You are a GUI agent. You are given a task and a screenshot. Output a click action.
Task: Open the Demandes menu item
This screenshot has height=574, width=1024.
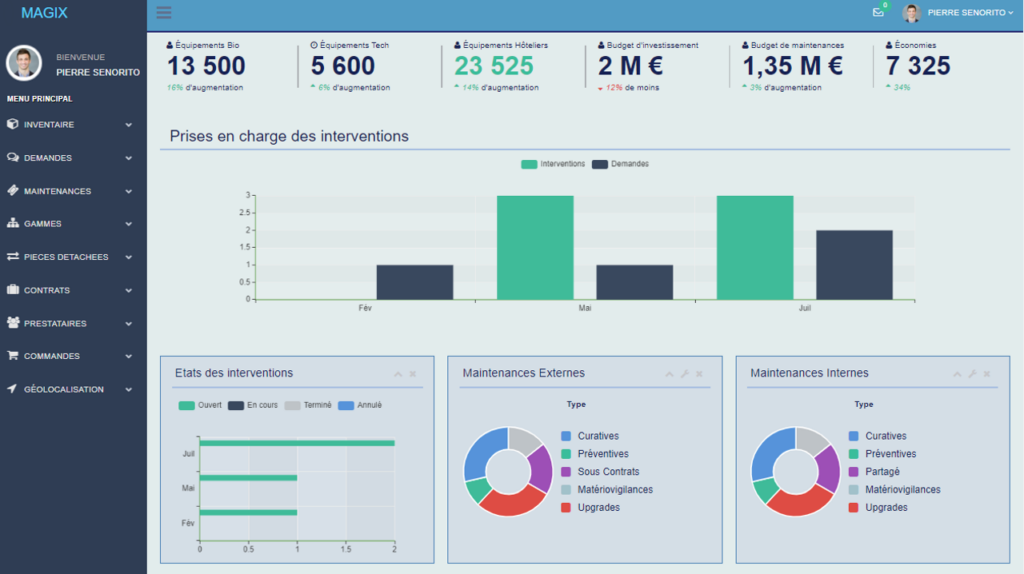click(48, 158)
